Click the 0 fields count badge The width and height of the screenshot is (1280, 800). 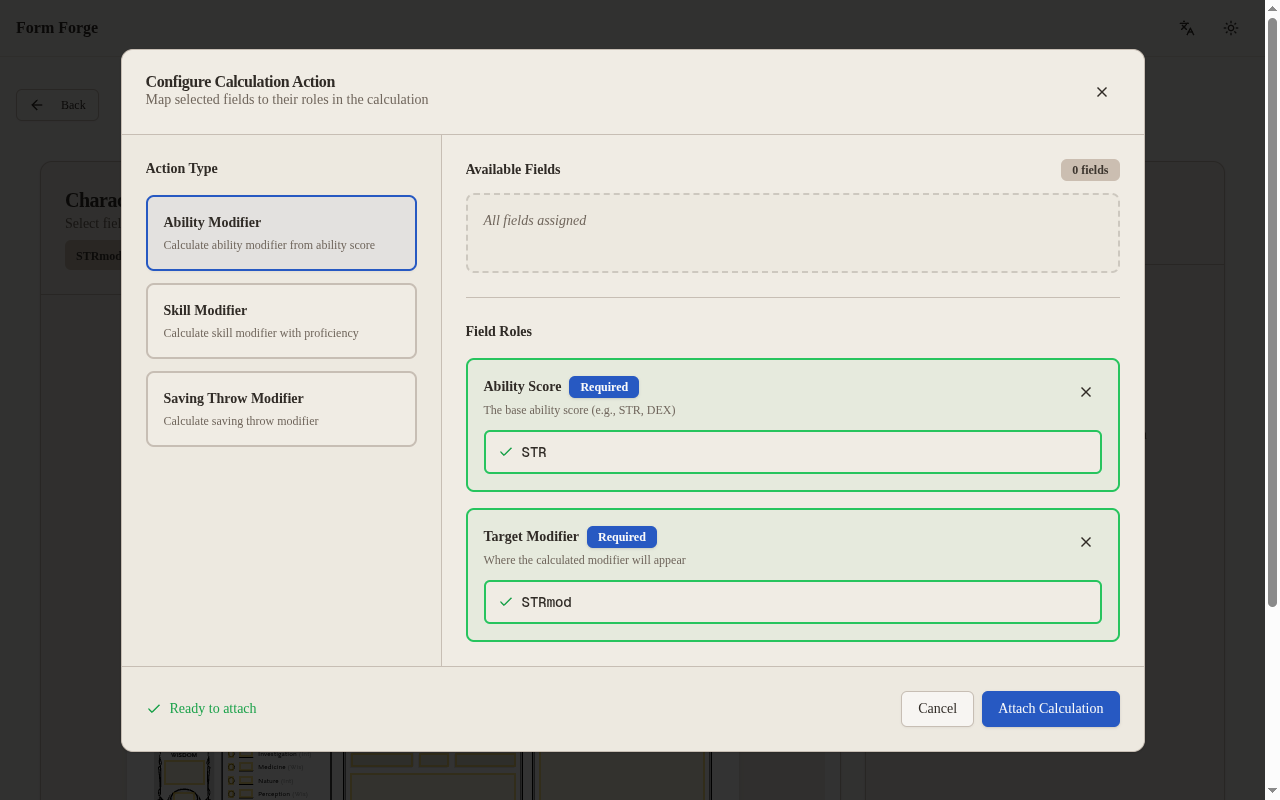[1090, 170]
